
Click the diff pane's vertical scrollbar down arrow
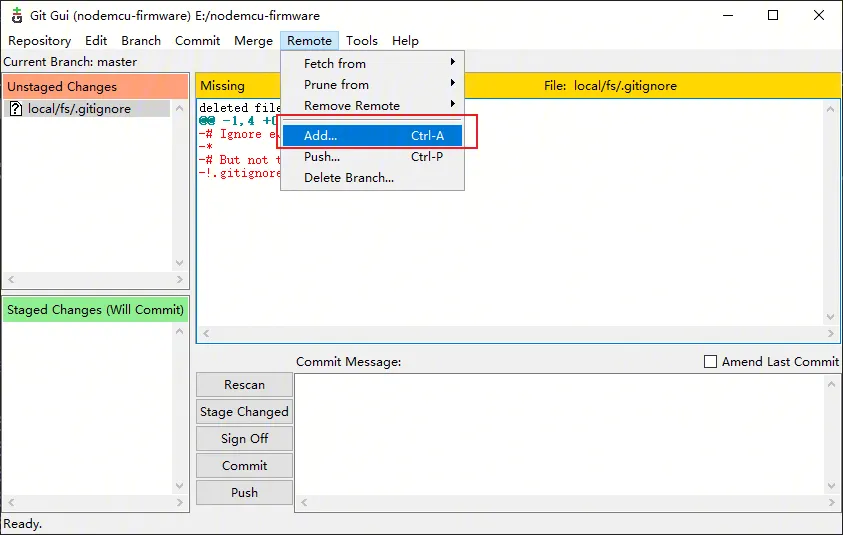point(832,318)
